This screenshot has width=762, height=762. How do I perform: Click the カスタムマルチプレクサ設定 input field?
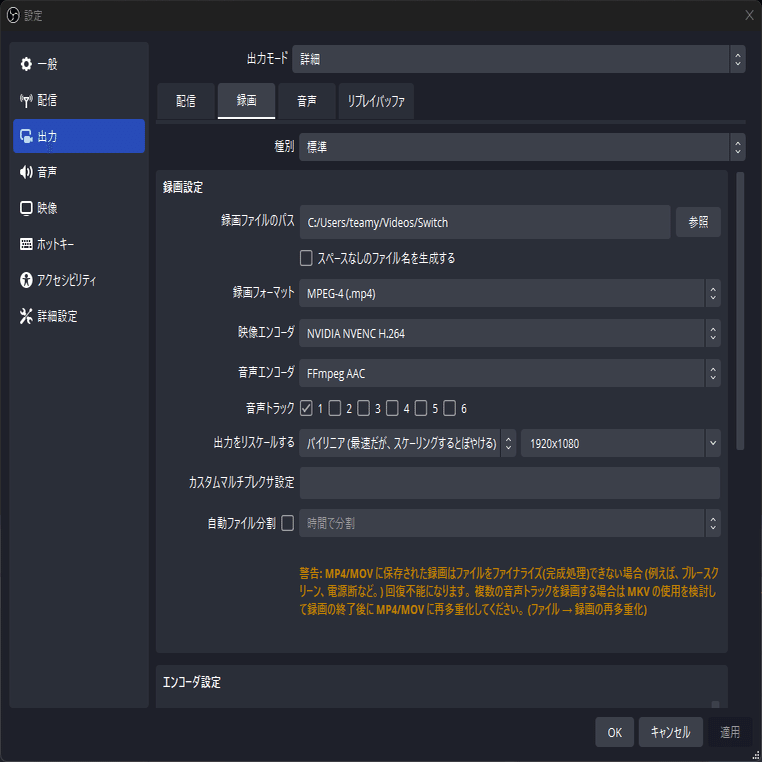click(x=509, y=483)
